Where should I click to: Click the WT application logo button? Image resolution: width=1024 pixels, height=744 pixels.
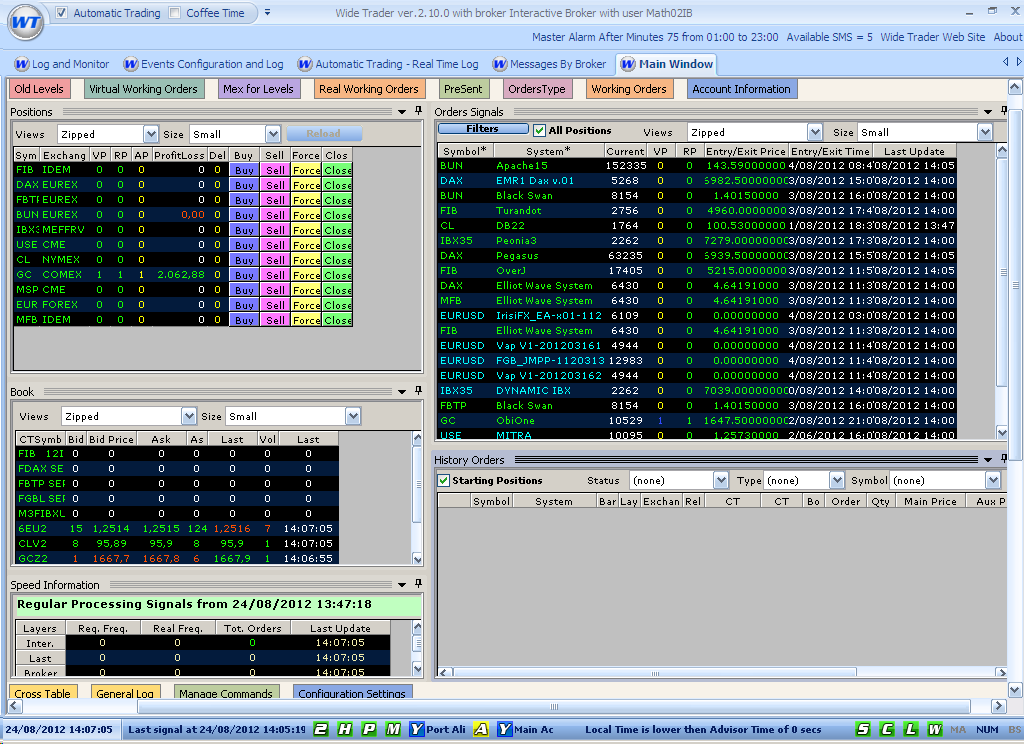point(26,24)
